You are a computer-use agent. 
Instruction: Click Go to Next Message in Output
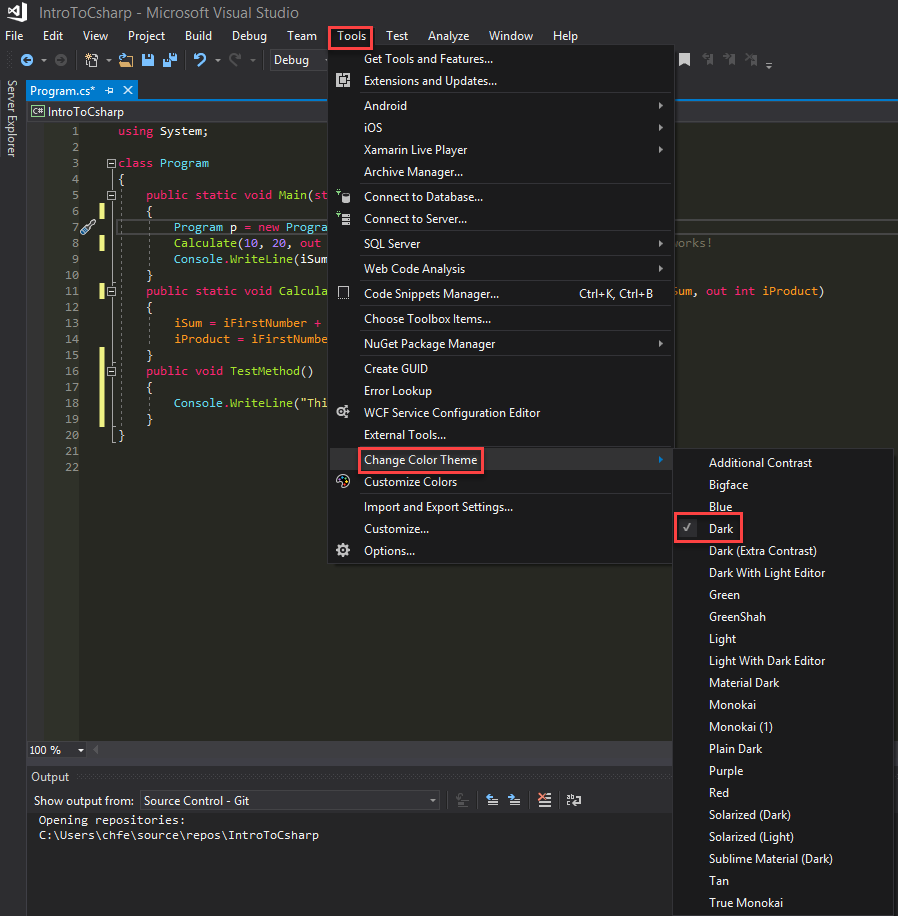514,800
